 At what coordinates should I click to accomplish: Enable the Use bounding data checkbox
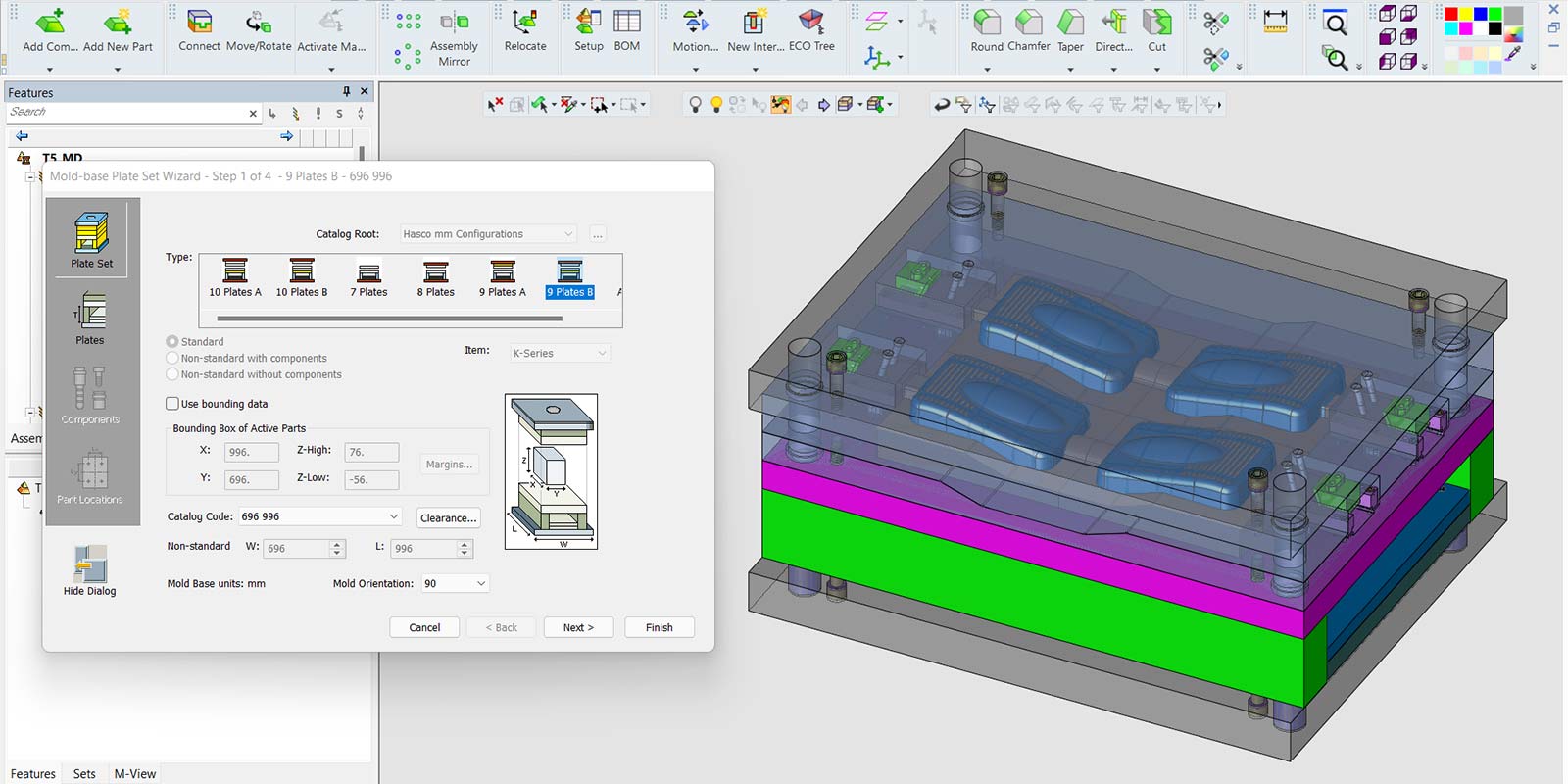(172, 404)
